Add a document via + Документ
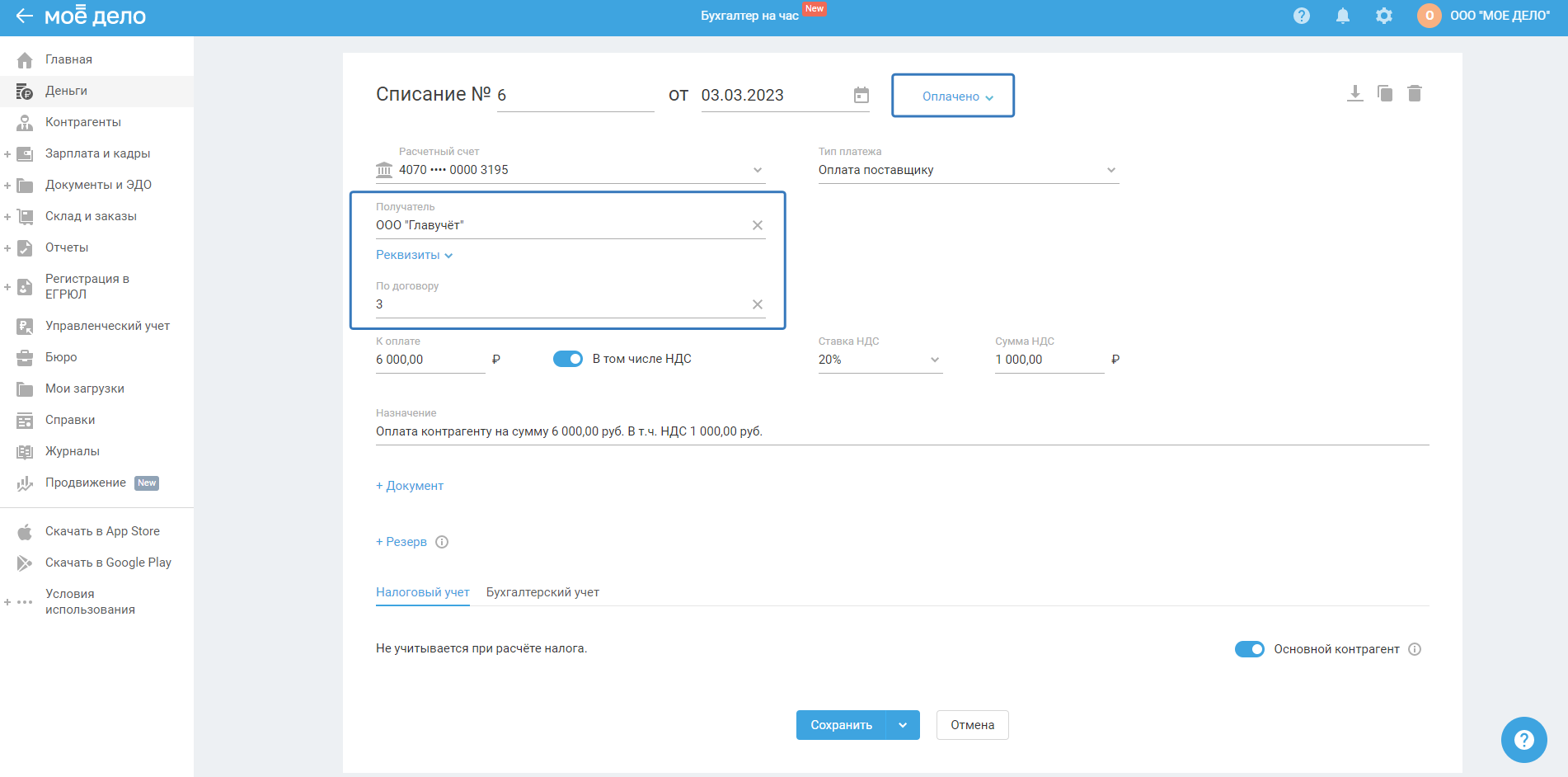The width and height of the screenshot is (1568, 777). (x=410, y=486)
